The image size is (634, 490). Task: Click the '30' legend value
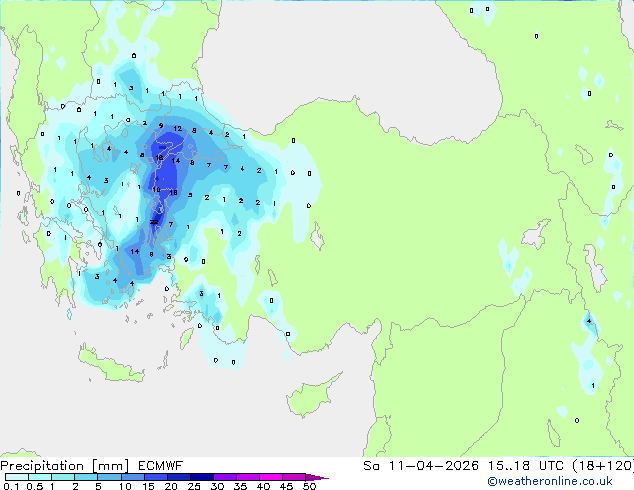(217, 486)
